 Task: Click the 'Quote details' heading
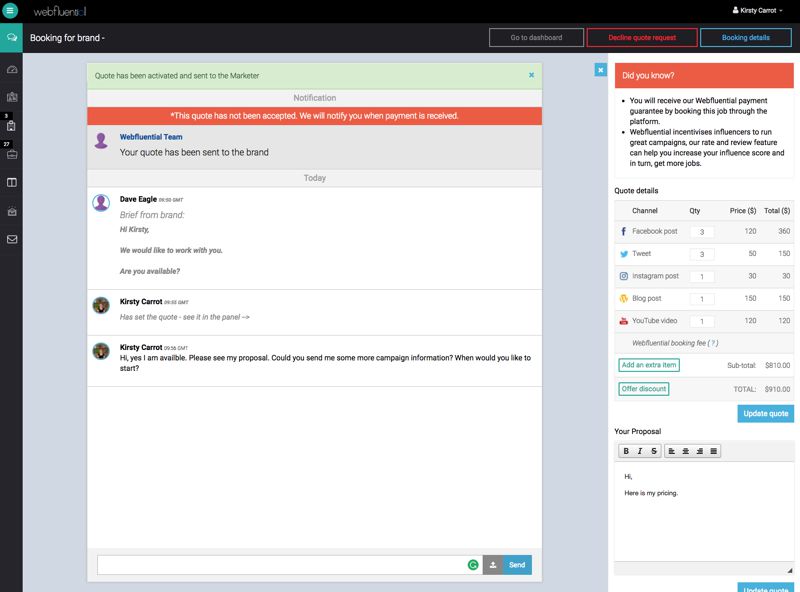pos(636,190)
